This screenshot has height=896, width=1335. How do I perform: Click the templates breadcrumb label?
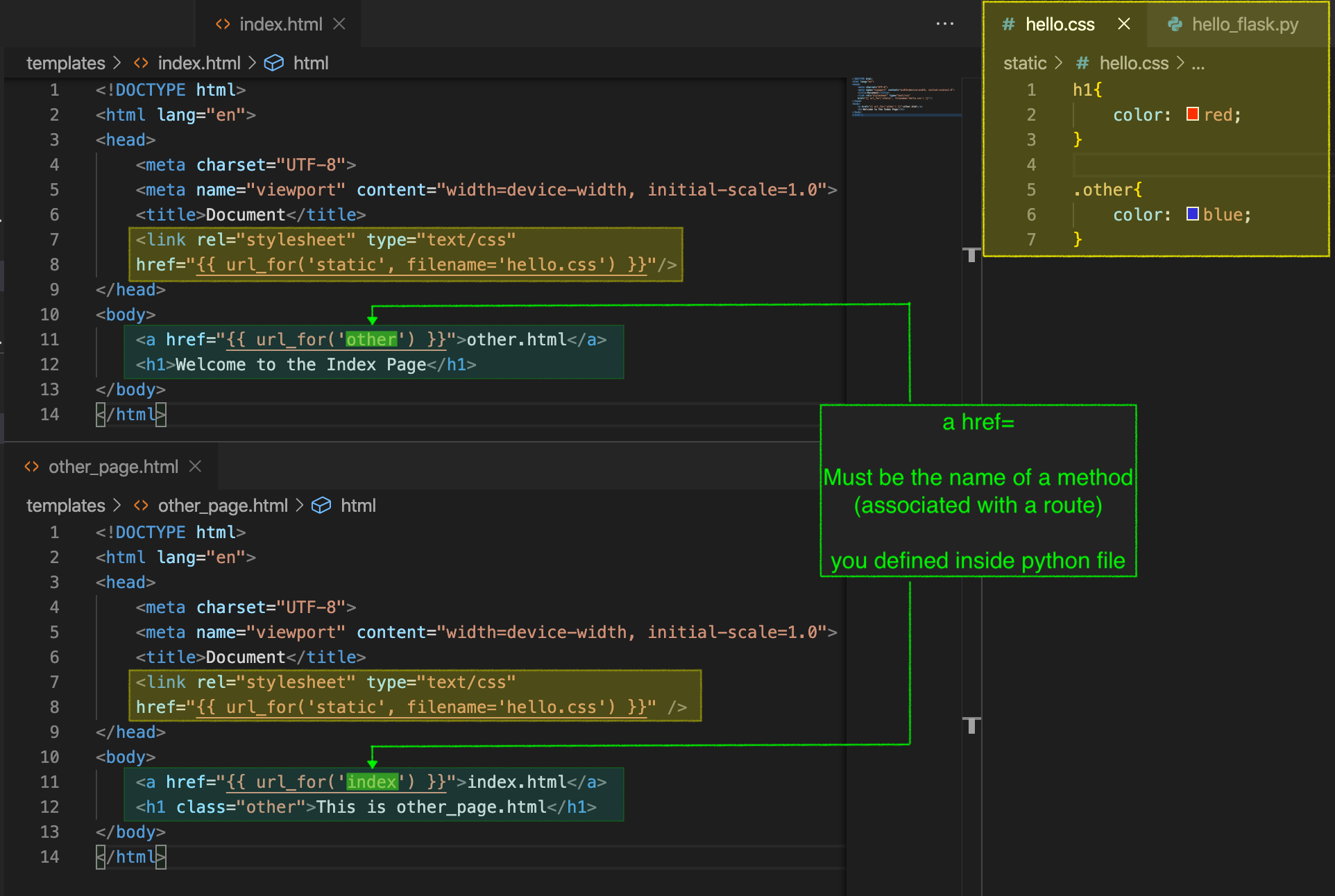point(65,62)
